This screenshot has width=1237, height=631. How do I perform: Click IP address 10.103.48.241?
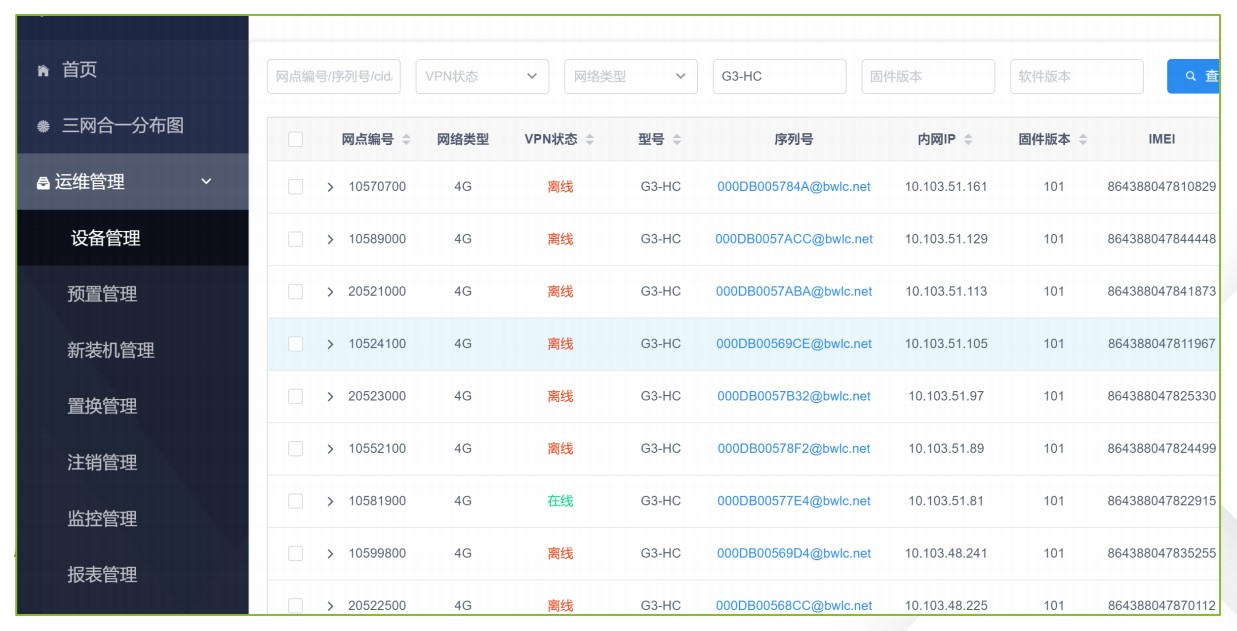(x=946, y=553)
